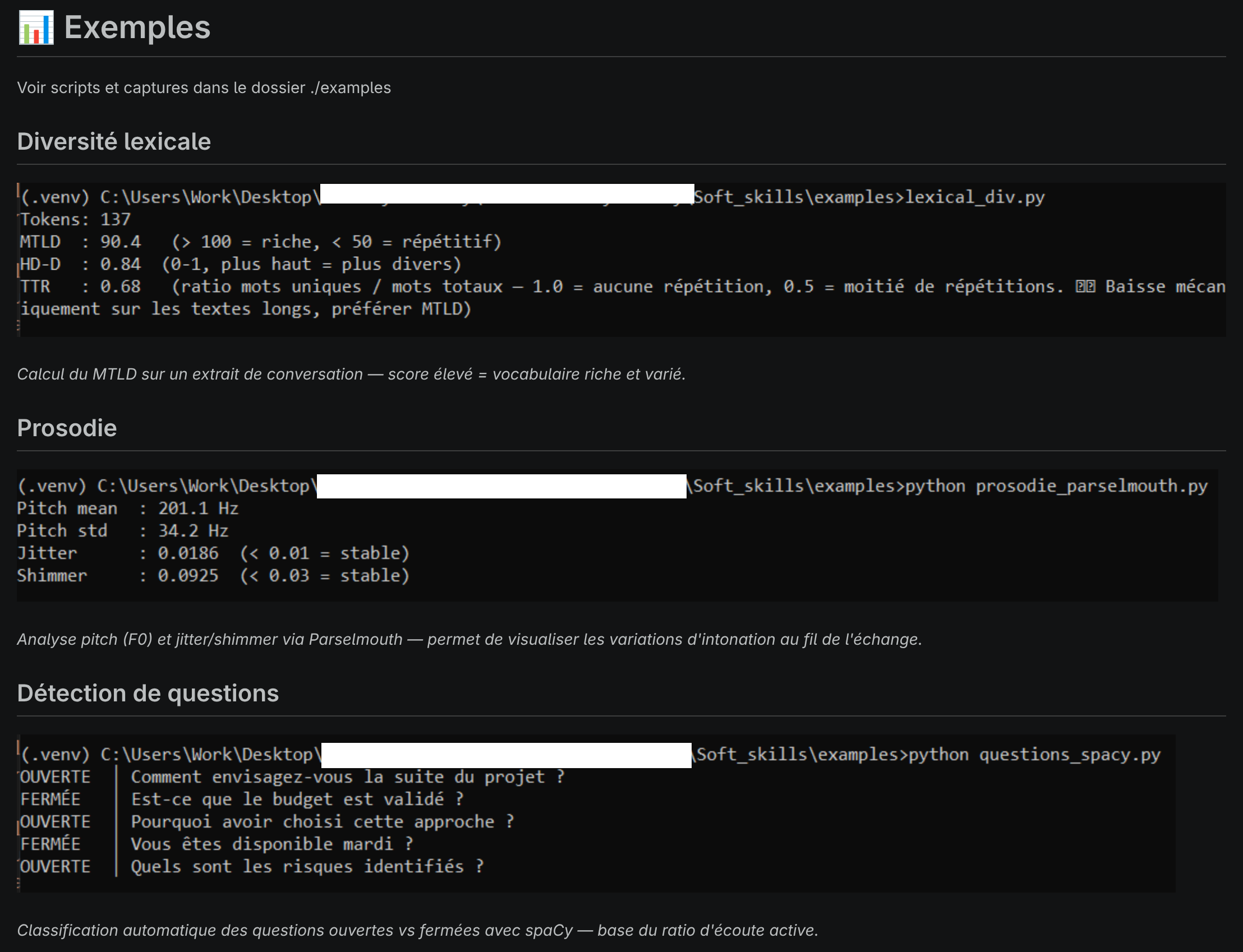
Task: Click the Jitter 0.0186 value line
Action: (x=213, y=553)
